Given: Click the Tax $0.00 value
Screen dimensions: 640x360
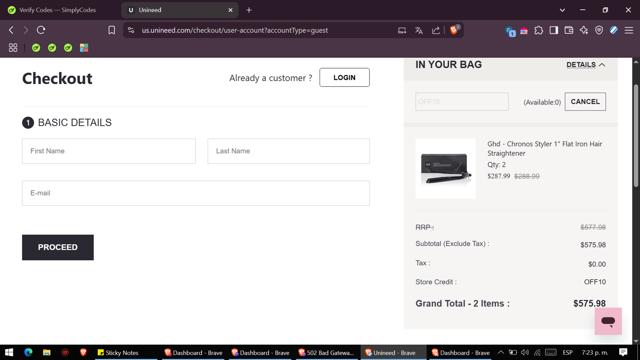Looking at the screenshot, I should [597, 264].
